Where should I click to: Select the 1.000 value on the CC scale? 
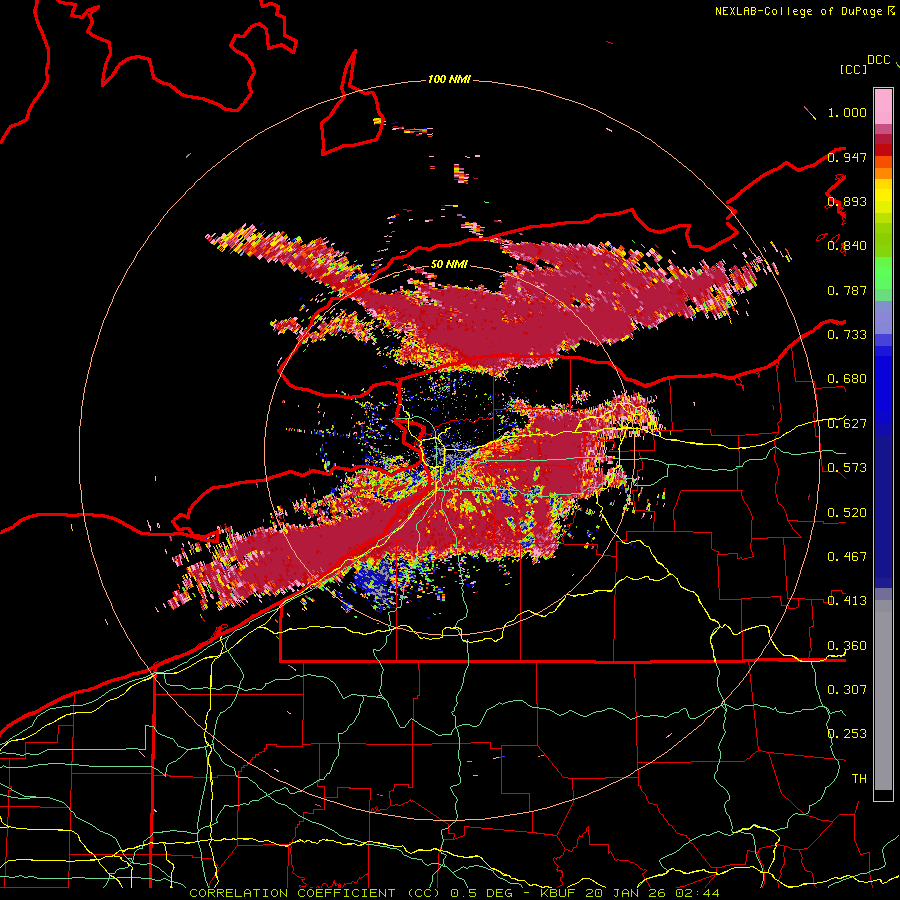[847, 112]
